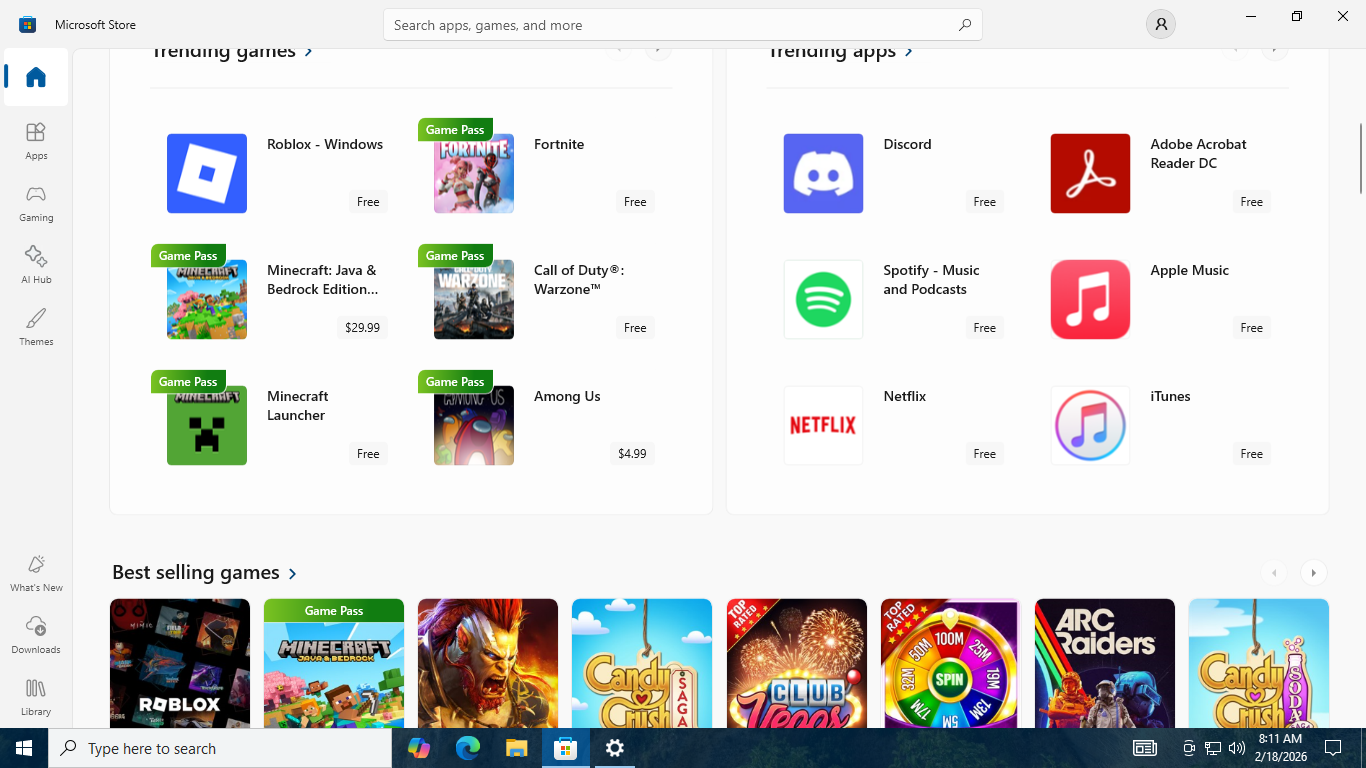Click the Free button for iTunes
This screenshot has width=1366, height=768.
pyautogui.click(x=1252, y=453)
